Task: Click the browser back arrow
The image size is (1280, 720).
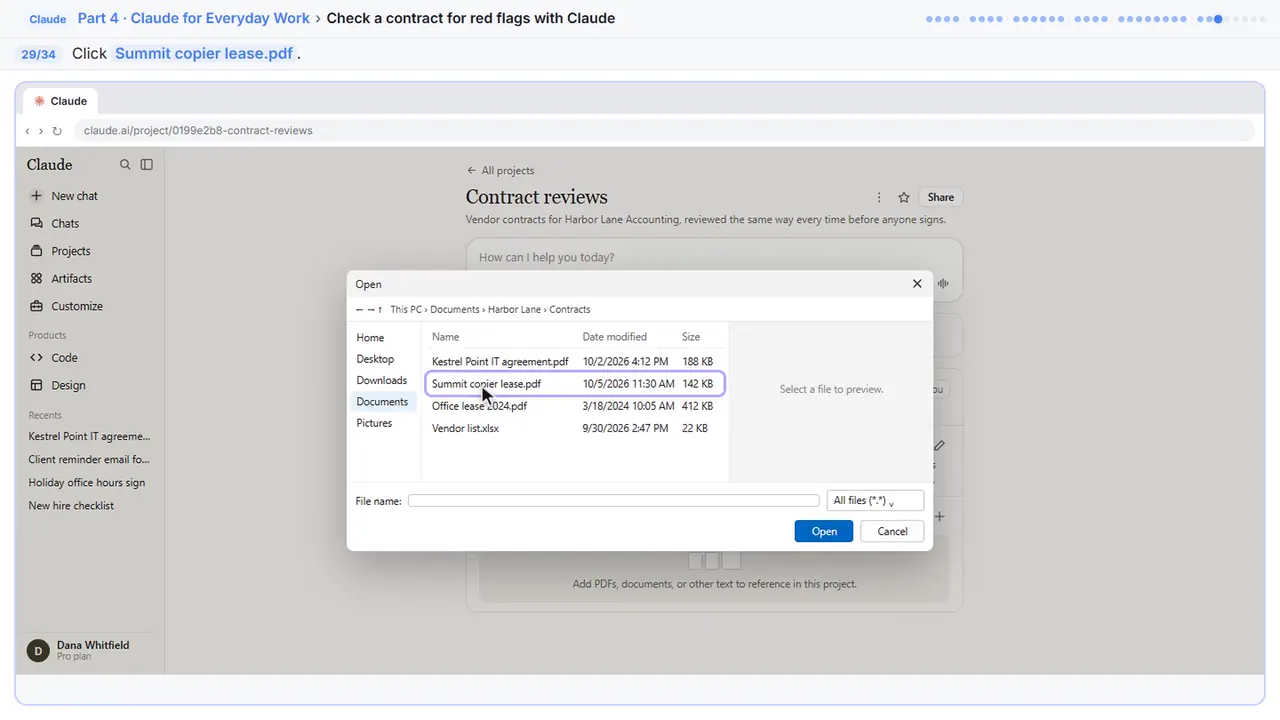Action: (x=27, y=131)
